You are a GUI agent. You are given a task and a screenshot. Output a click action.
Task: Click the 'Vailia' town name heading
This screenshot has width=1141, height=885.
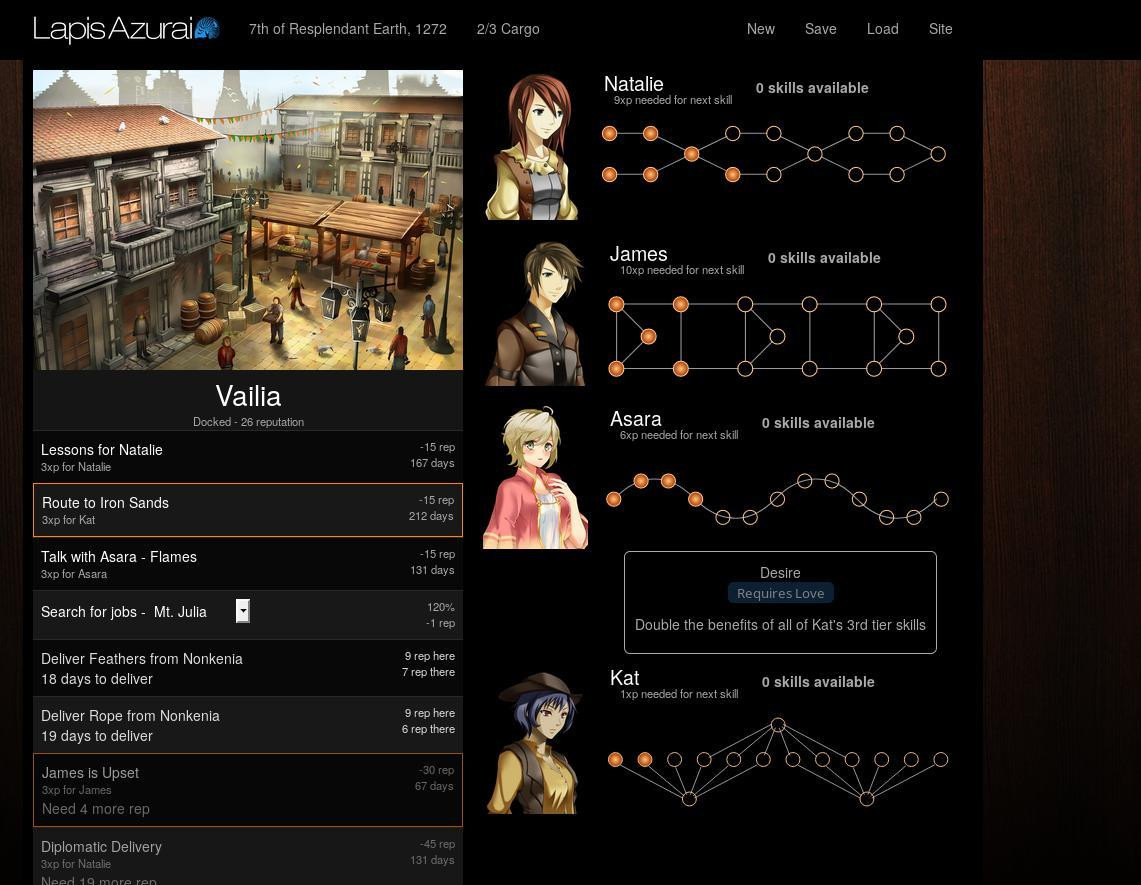click(x=248, y=396)
